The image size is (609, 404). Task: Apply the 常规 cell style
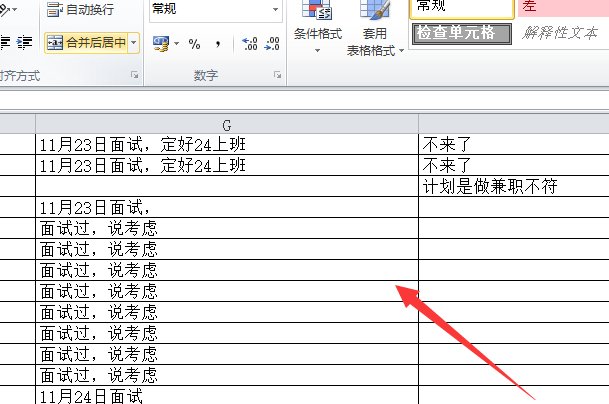[462, 8]
